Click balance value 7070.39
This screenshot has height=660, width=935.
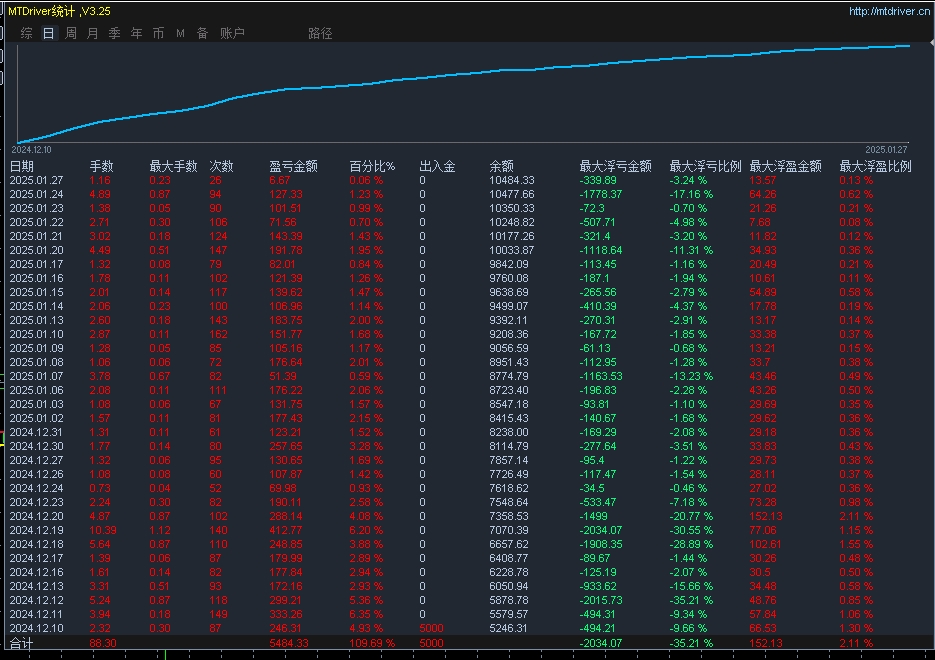tap(508, 530)
